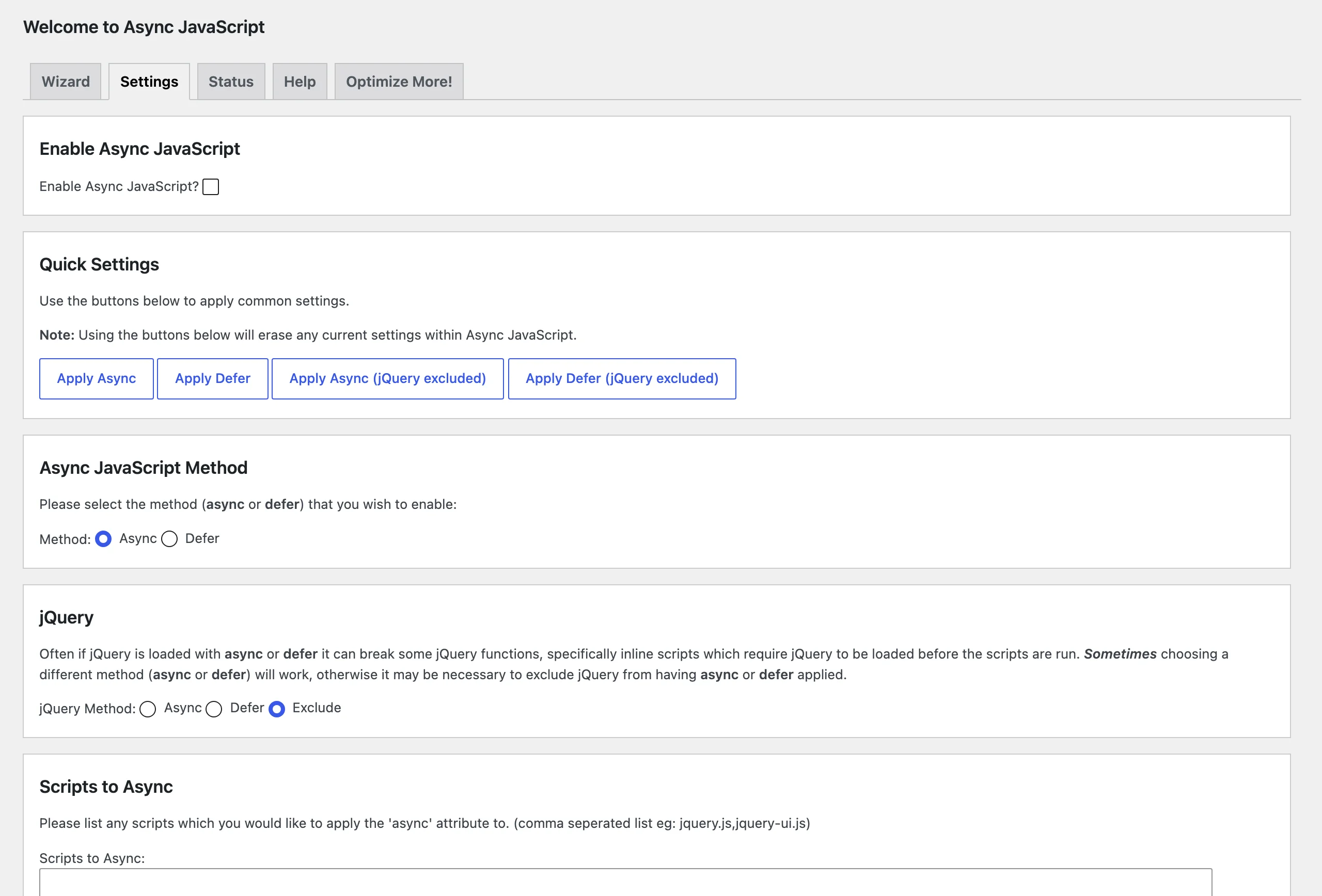Click the Apply Async button

(96, 379)
